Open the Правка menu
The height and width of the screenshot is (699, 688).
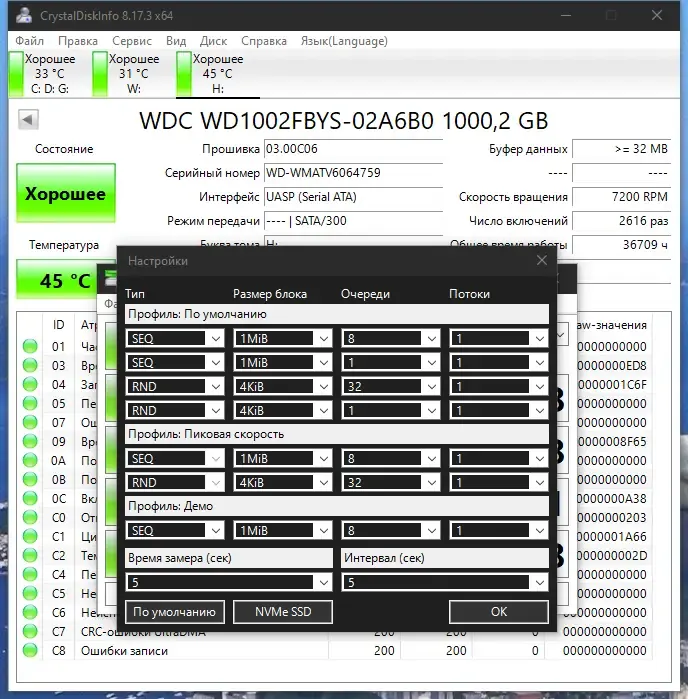(78, 41)
